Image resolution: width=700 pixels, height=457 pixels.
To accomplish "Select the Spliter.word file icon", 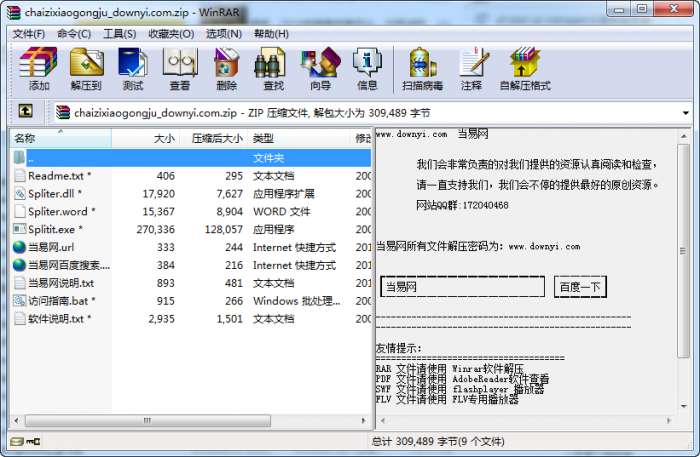I will [20, 211].
